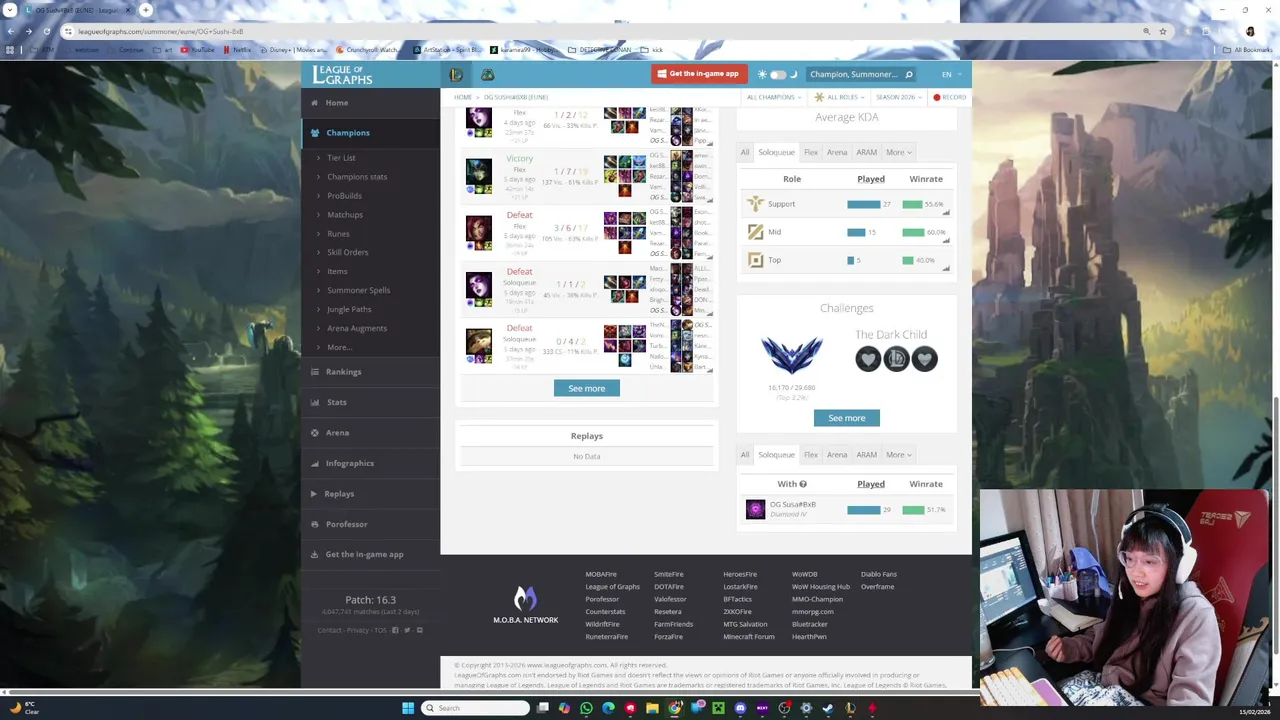The height and width of the screenshot is (720, 1280).
Task: Click the Support role icon
Action: coord(756,204)
